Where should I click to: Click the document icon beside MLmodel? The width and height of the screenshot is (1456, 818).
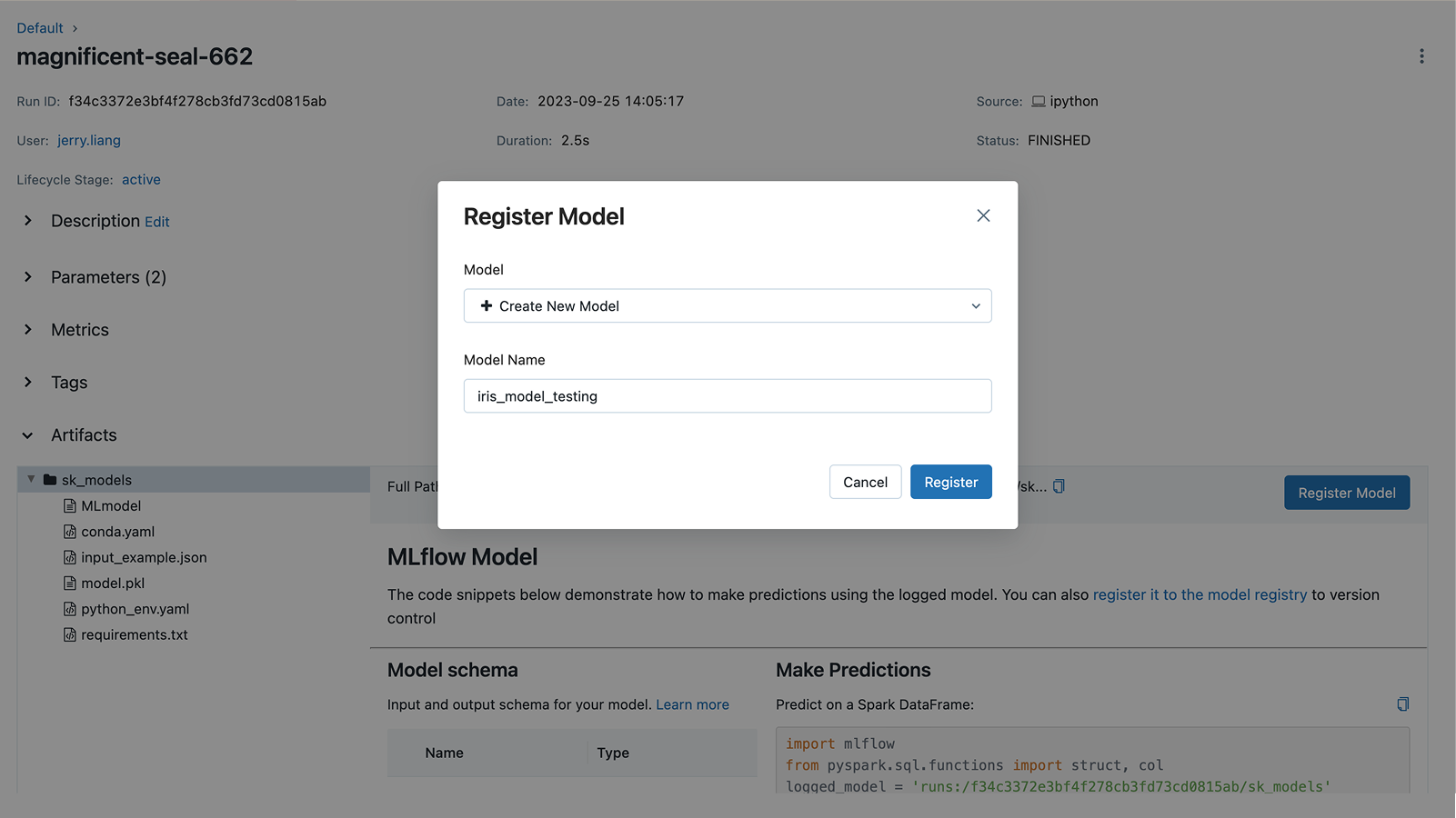coord(71,505)
